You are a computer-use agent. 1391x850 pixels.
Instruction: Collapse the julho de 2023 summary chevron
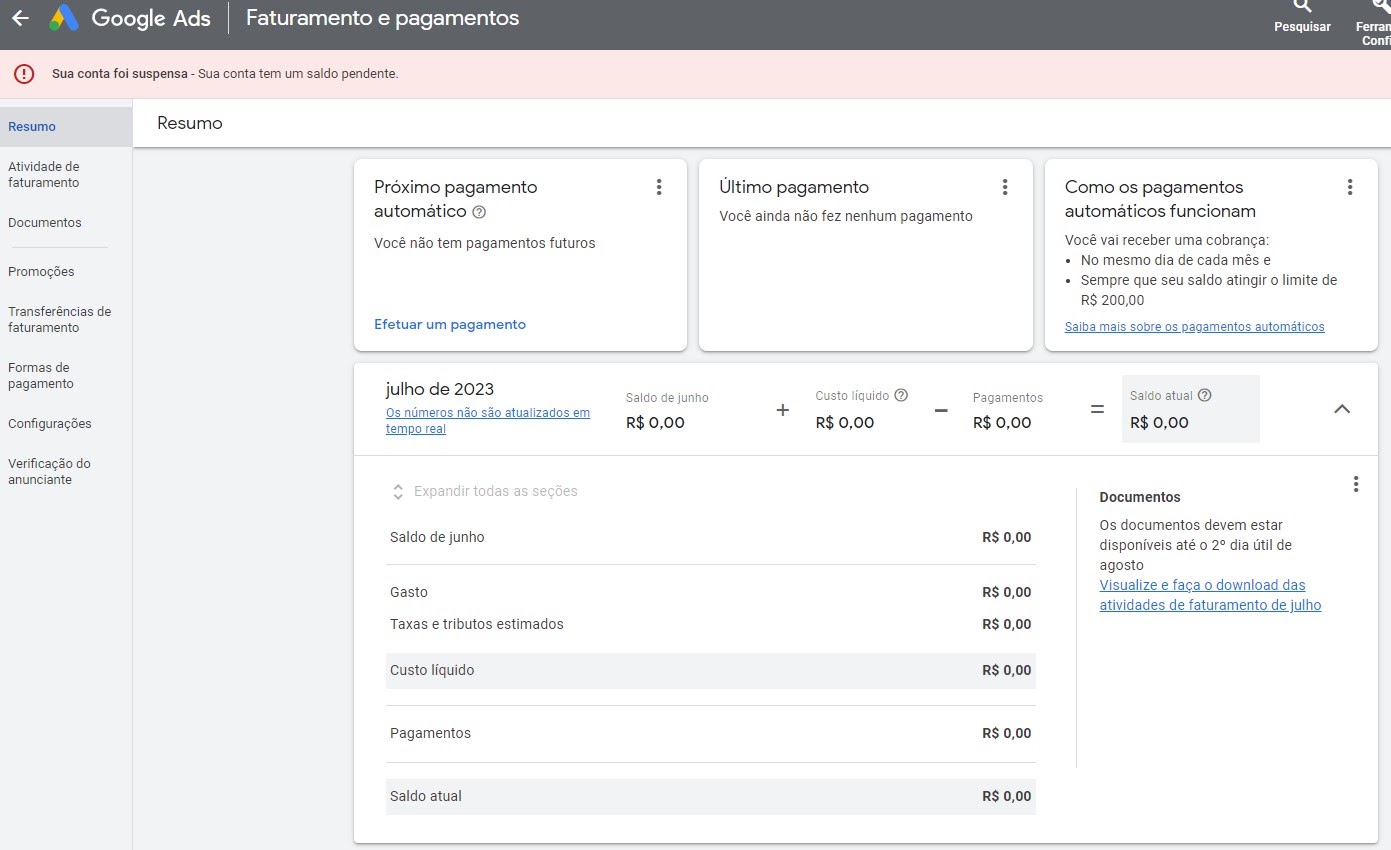click(x=1342, y=409)
